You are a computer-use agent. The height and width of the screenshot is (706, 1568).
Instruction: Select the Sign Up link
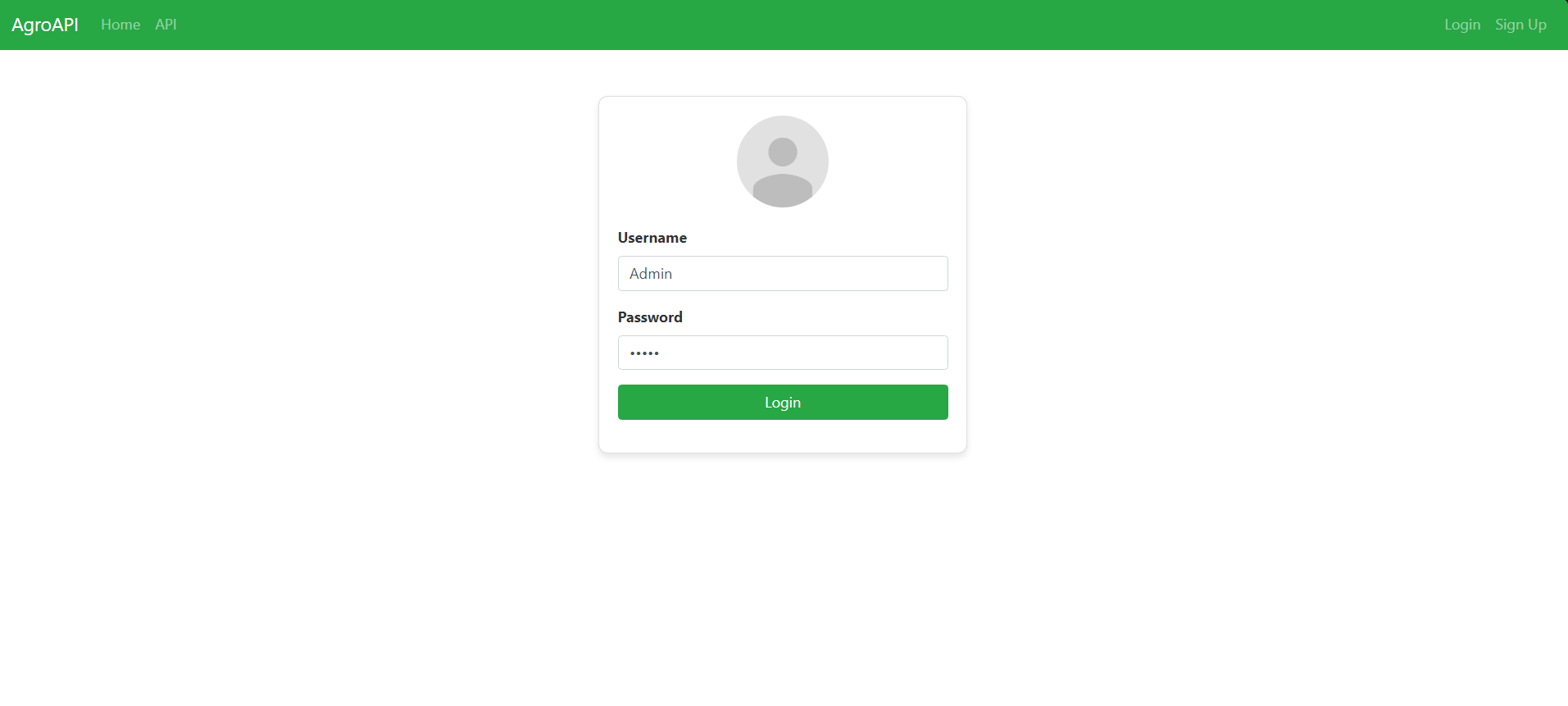(1520, 25)
